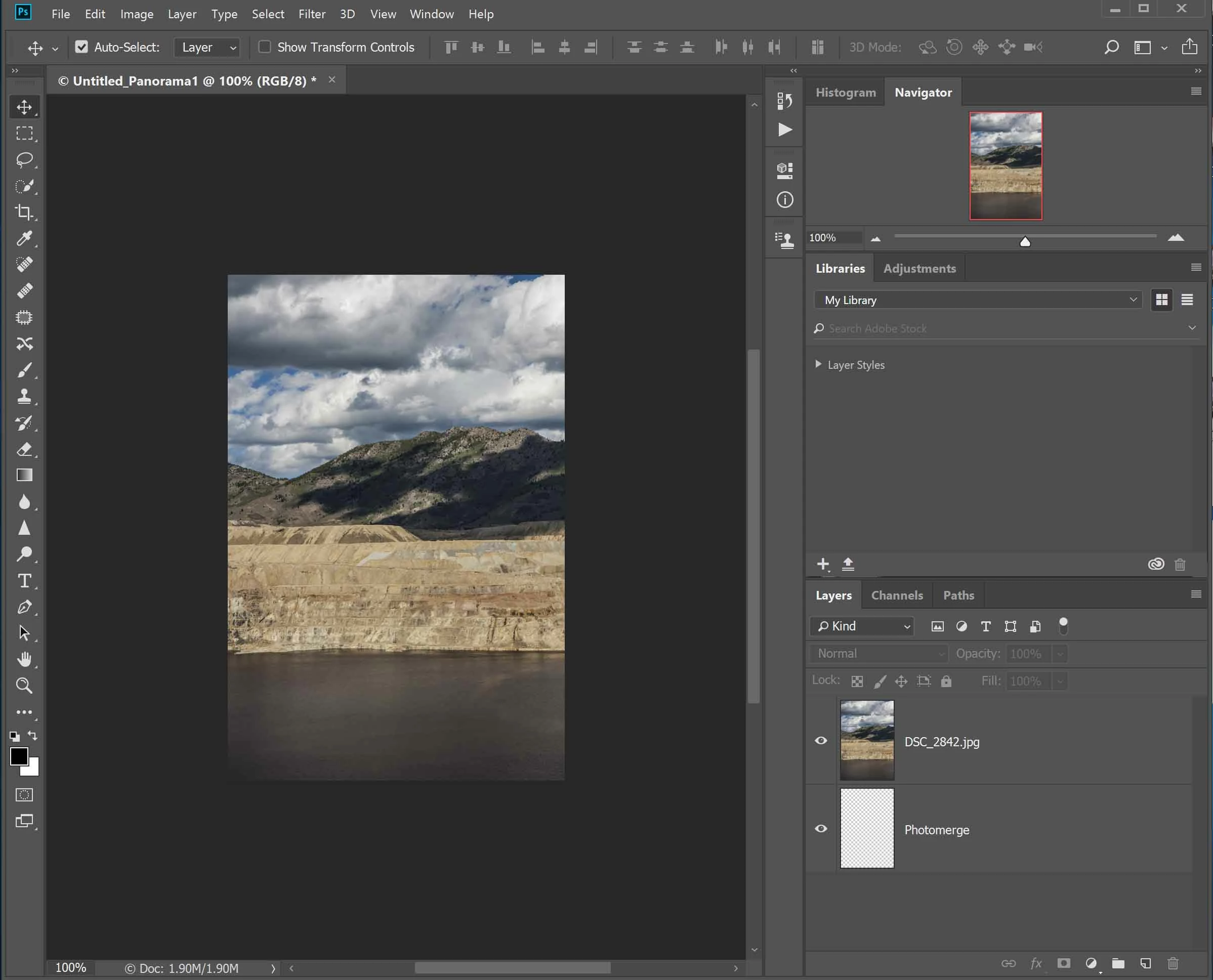Expand the Layer Styles group
The width and height of the screenshot is (1213, 980).
click(818, 364)
